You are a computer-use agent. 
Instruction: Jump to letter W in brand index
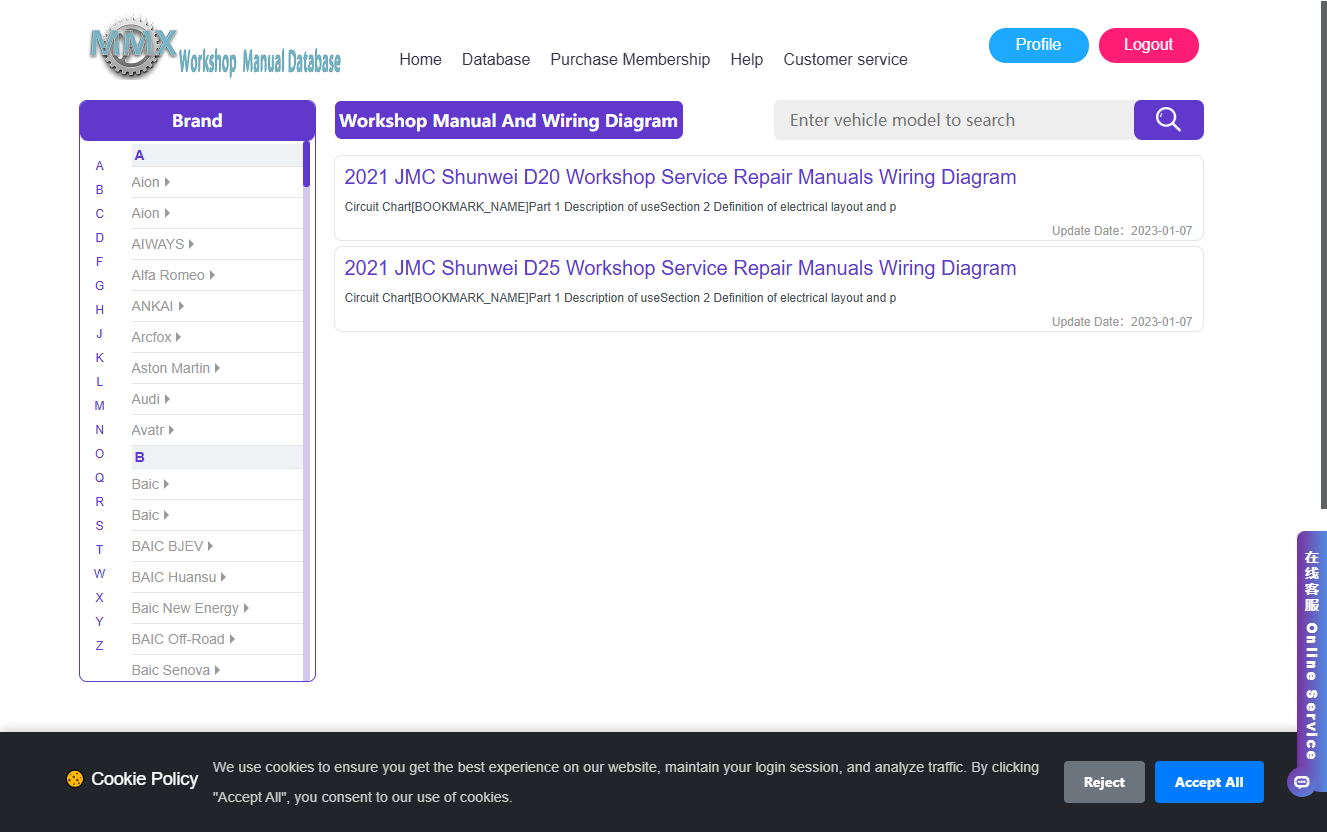pyautogui.click(x=100, y=574)
